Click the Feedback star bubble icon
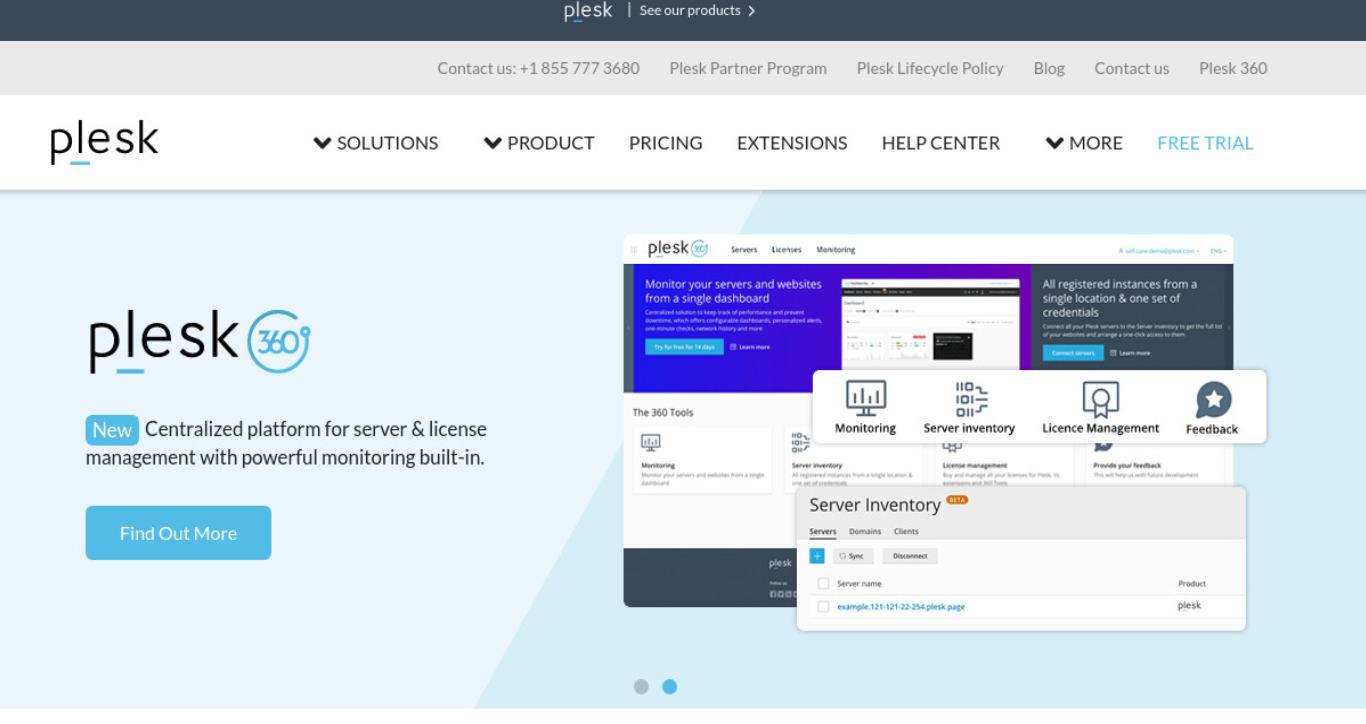 pyautogui.click(x=1214, y=400)
